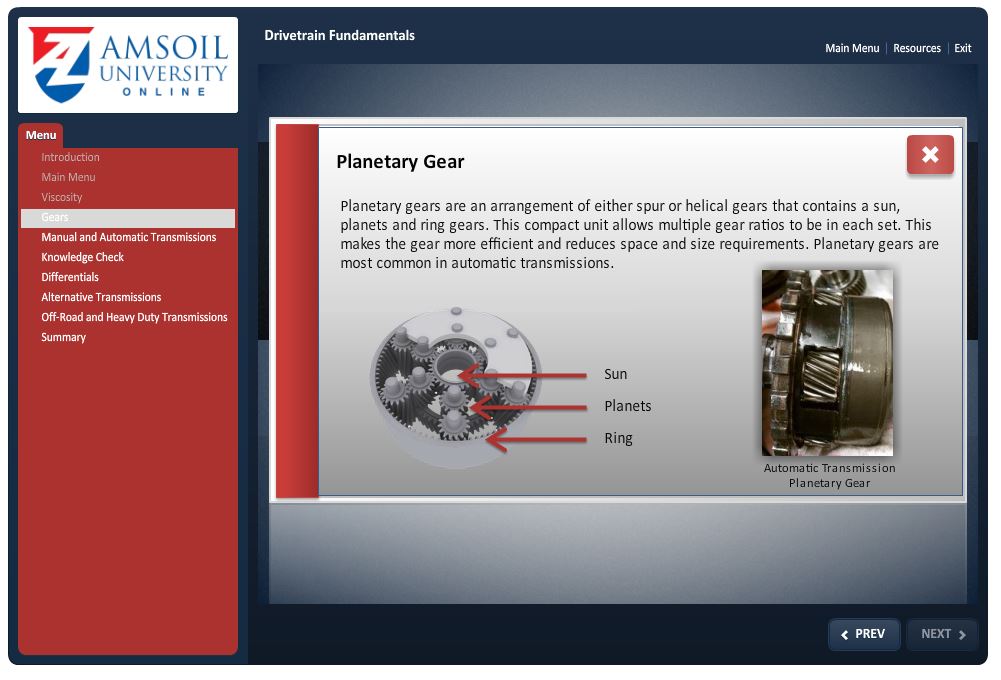
Task: Click the Ring label
Action: pos(618,439)
